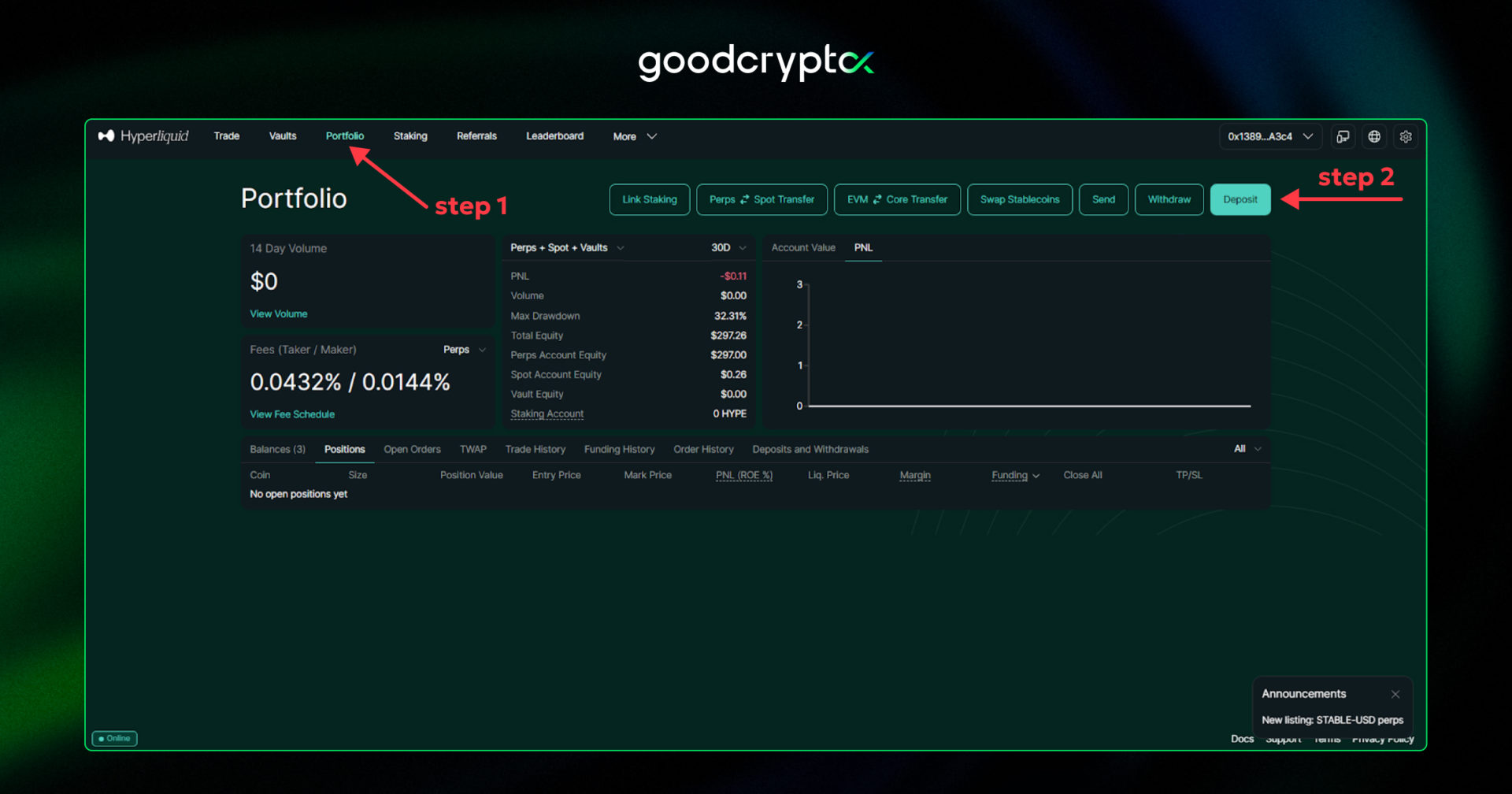Viewport: 1512px width, 794px height.
Task: Switch to the Account Value tab
Action: [x=802, y=247]
